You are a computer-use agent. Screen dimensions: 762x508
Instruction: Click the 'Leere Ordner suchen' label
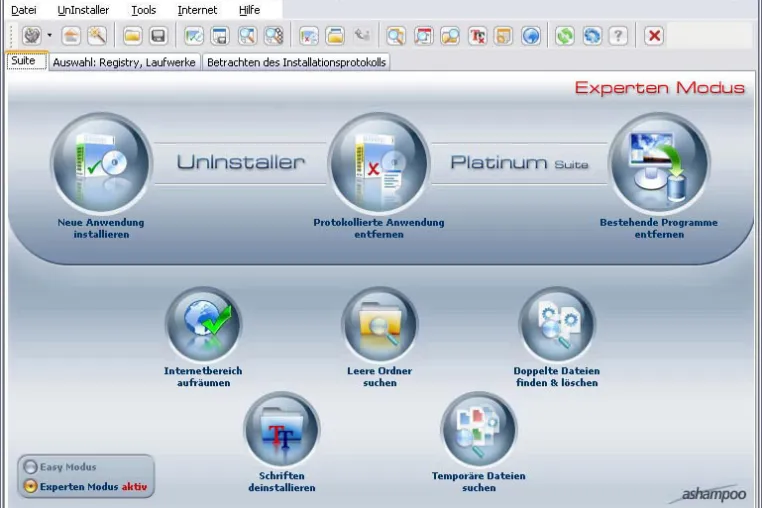[380, 376]
